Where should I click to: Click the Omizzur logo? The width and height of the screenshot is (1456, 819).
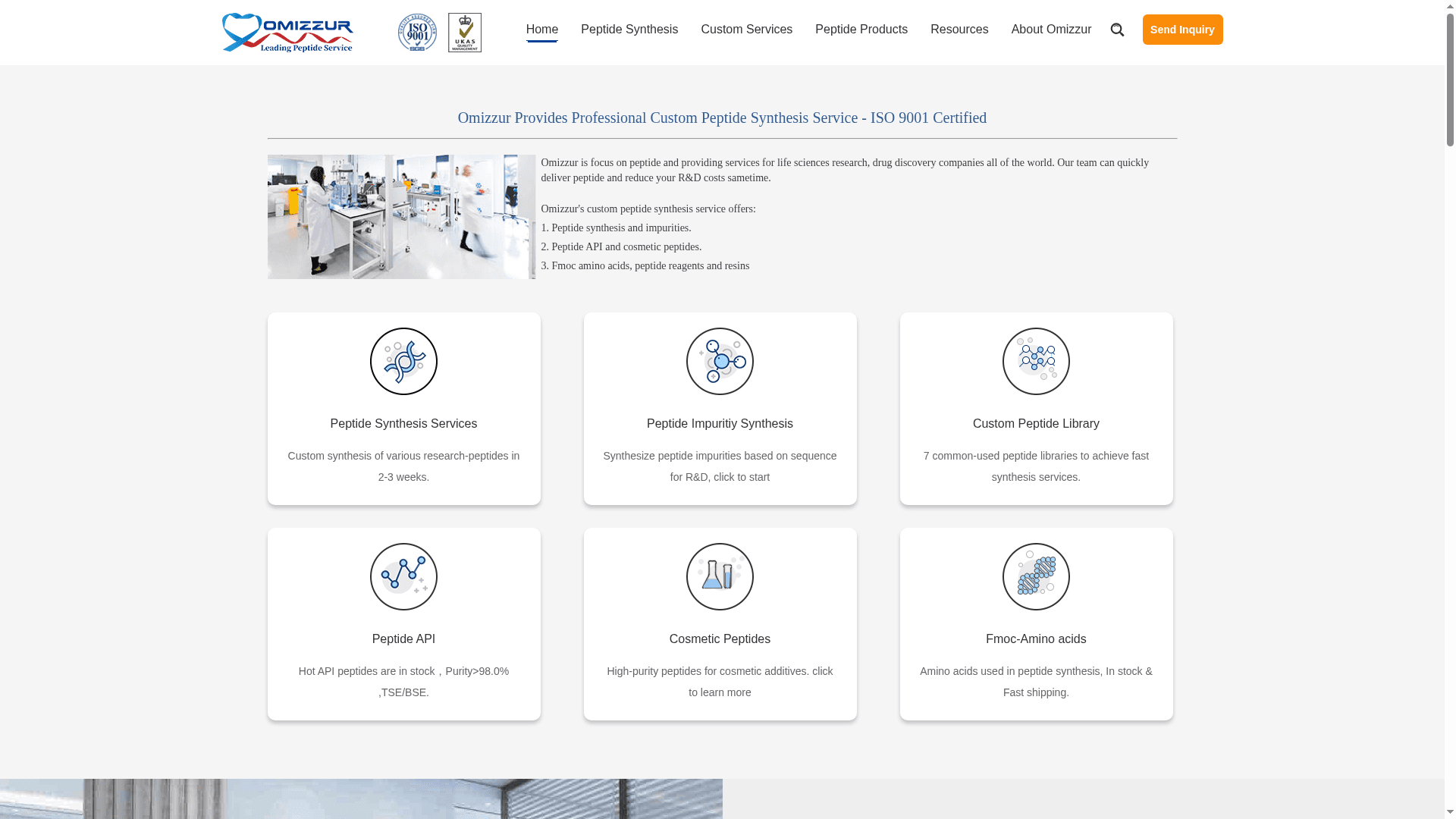coord(287,32)
